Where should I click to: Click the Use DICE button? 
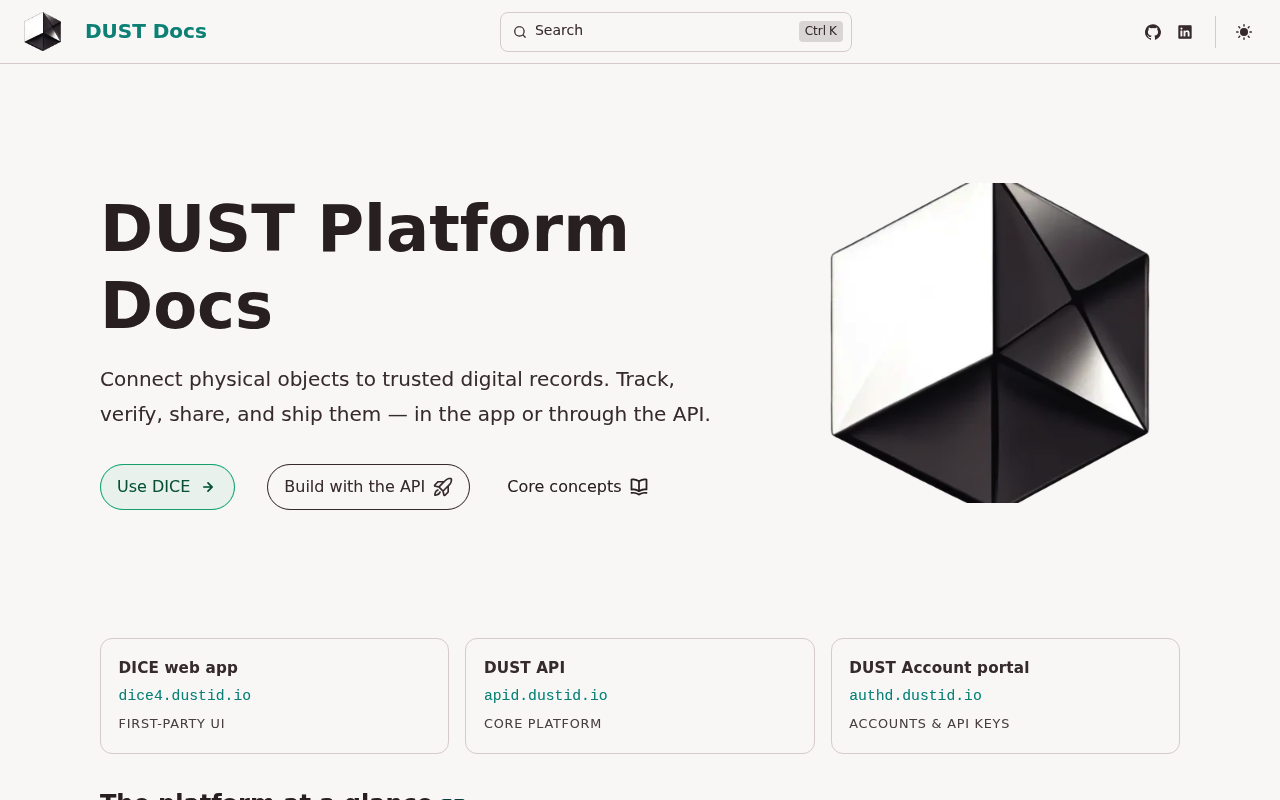point(167,487)
